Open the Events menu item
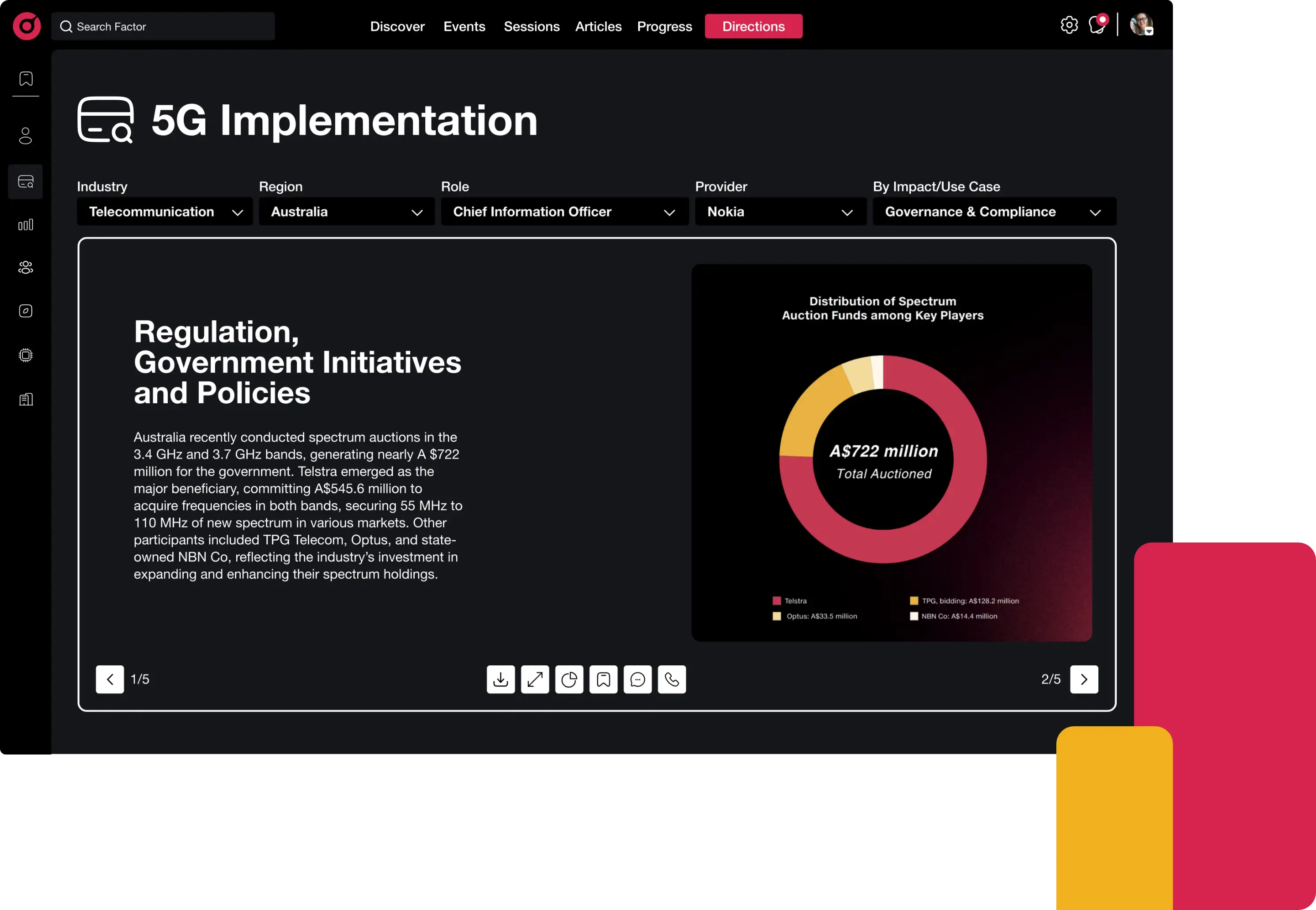 click(x=464, y=26)
